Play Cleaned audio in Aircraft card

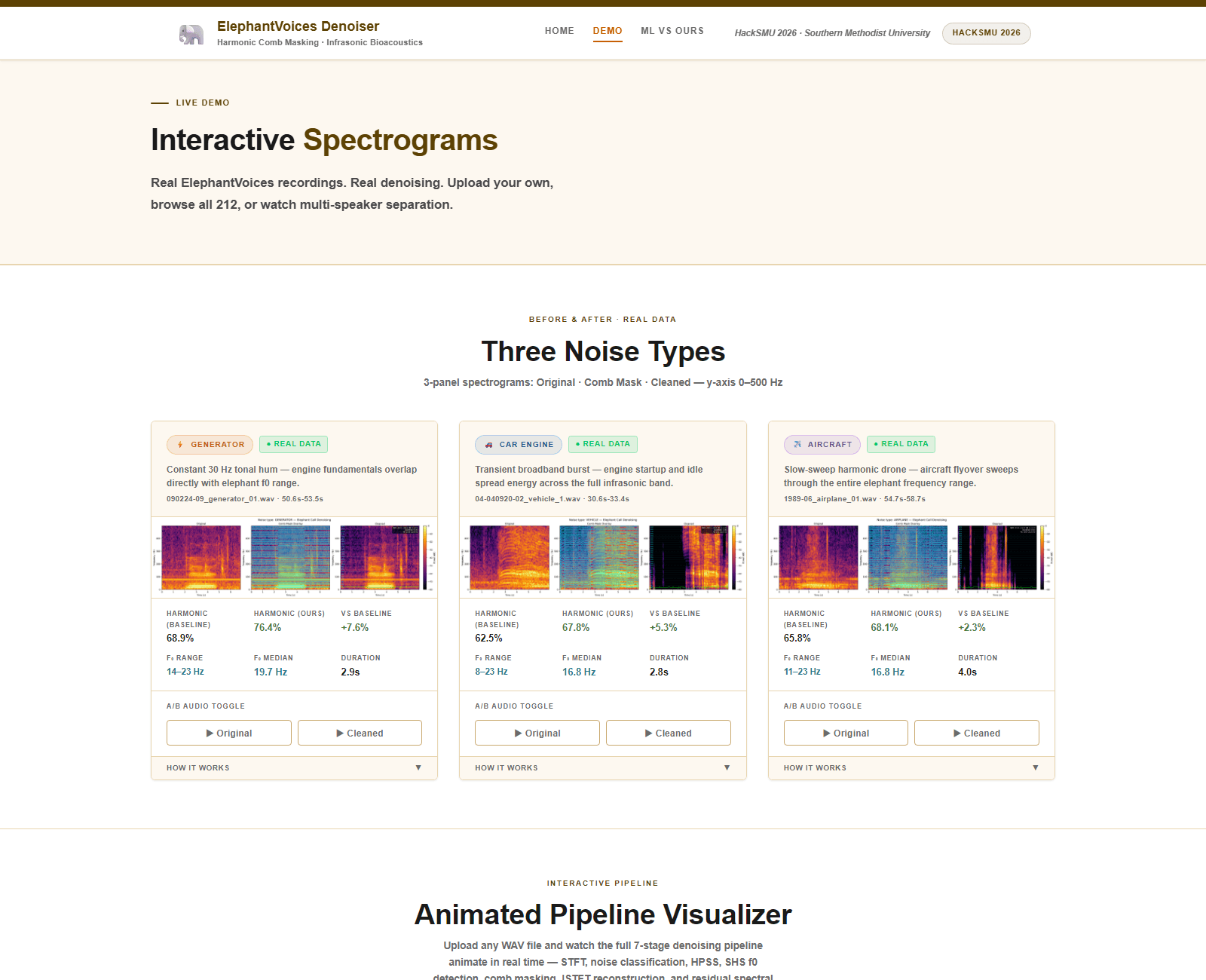(977, 733)
